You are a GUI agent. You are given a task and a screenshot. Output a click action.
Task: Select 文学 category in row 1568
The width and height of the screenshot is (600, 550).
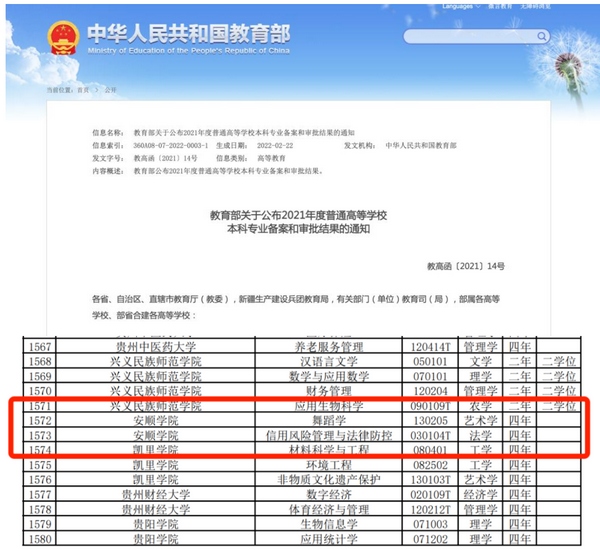480,361
